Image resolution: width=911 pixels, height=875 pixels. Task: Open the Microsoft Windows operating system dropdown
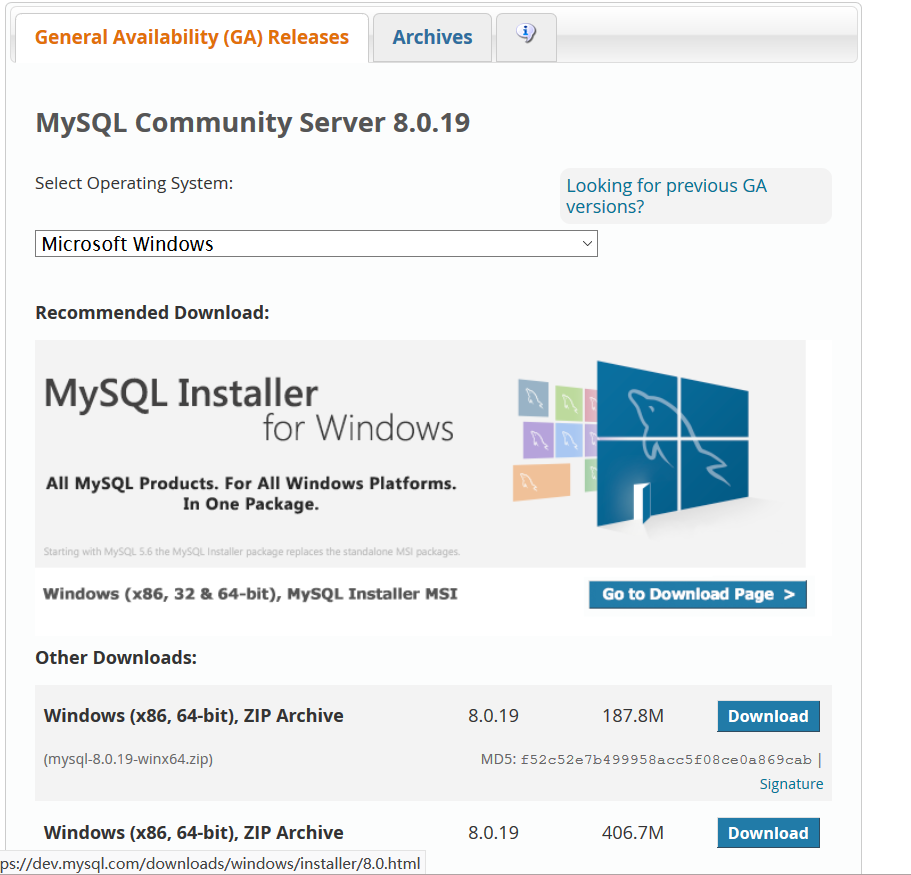pyautogui.click(x=316, y=243)
